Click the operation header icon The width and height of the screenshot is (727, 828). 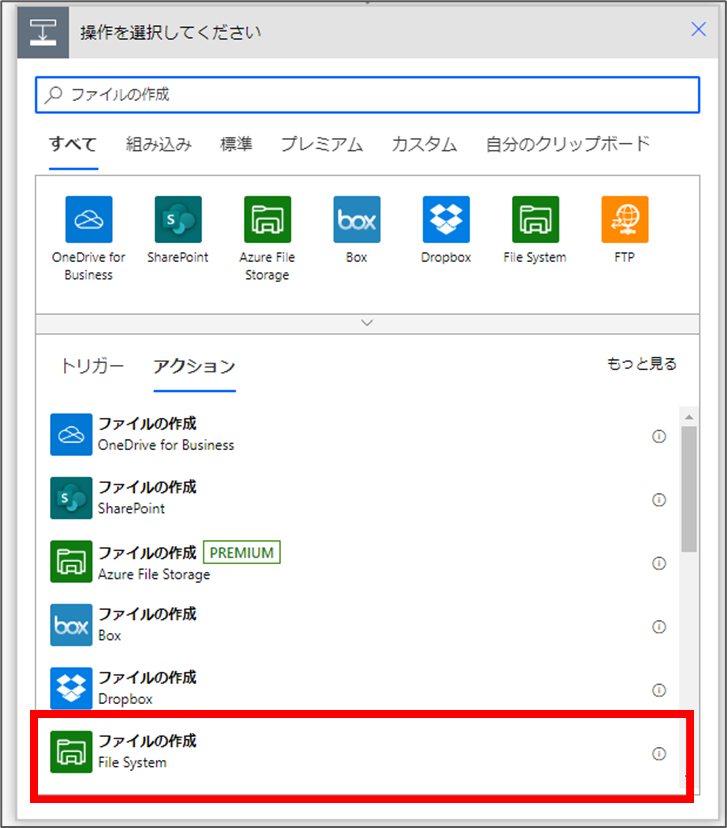(43, 32)
